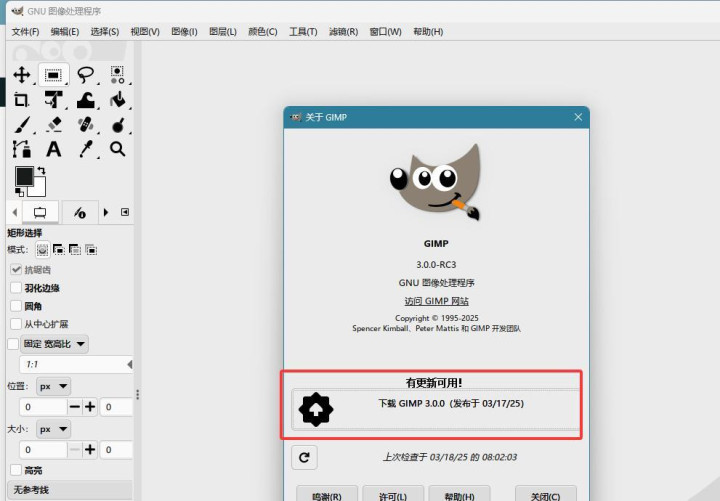This screenshot has height=501, width=720.
Task: Click the 关闭(C) button
Action: (x=546, y=495)
